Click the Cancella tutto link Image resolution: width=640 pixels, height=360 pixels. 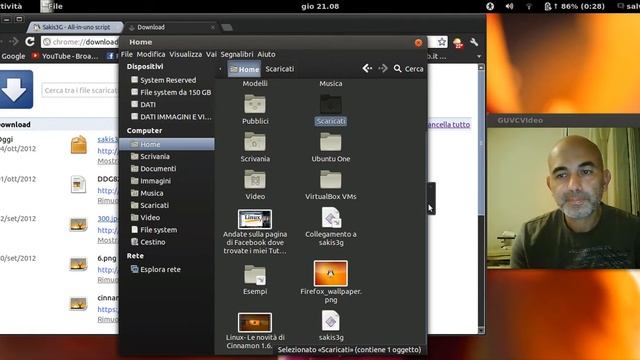[x=449, y=124]
